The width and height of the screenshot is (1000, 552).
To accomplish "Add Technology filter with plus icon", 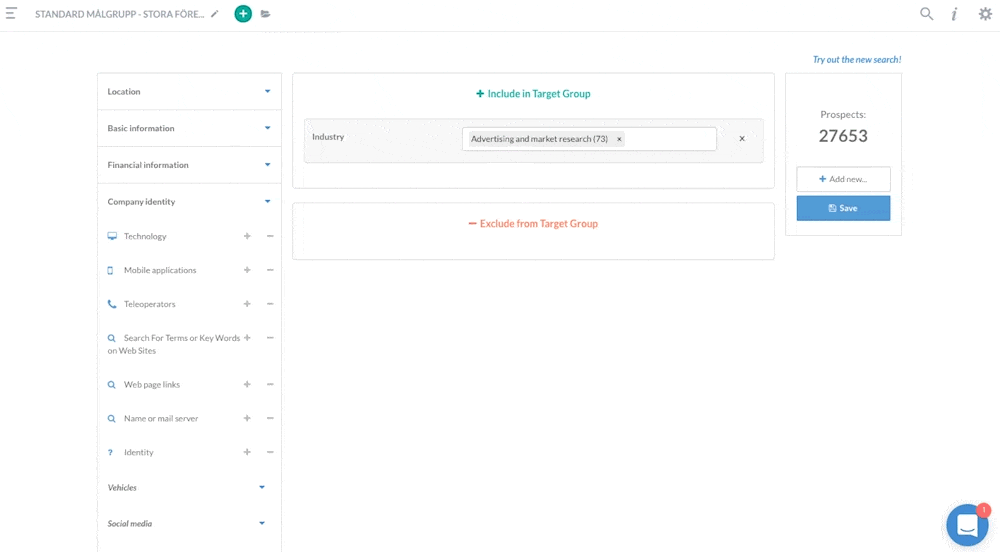I will tap(247, 236).
